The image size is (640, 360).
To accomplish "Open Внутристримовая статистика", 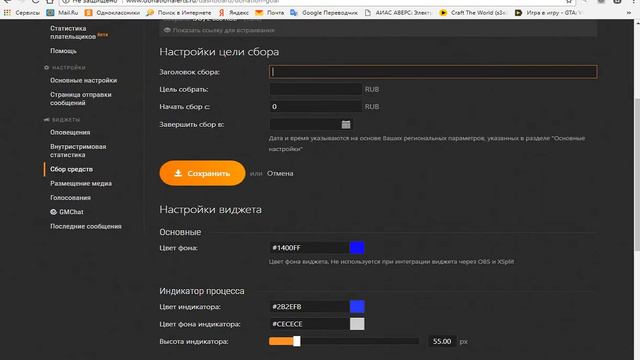I will pos(78,151).
